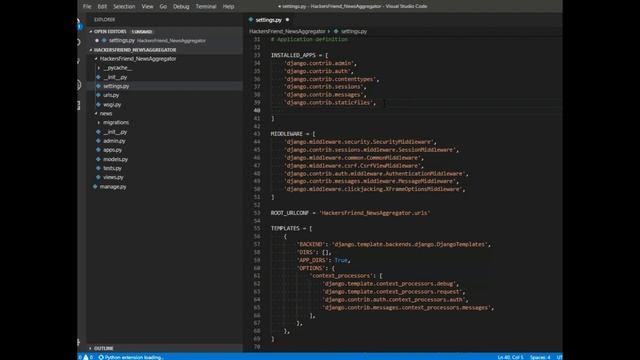Expand the migrations folder
The height and width of the screenshot is (360, 640).
tap(99, 122)
